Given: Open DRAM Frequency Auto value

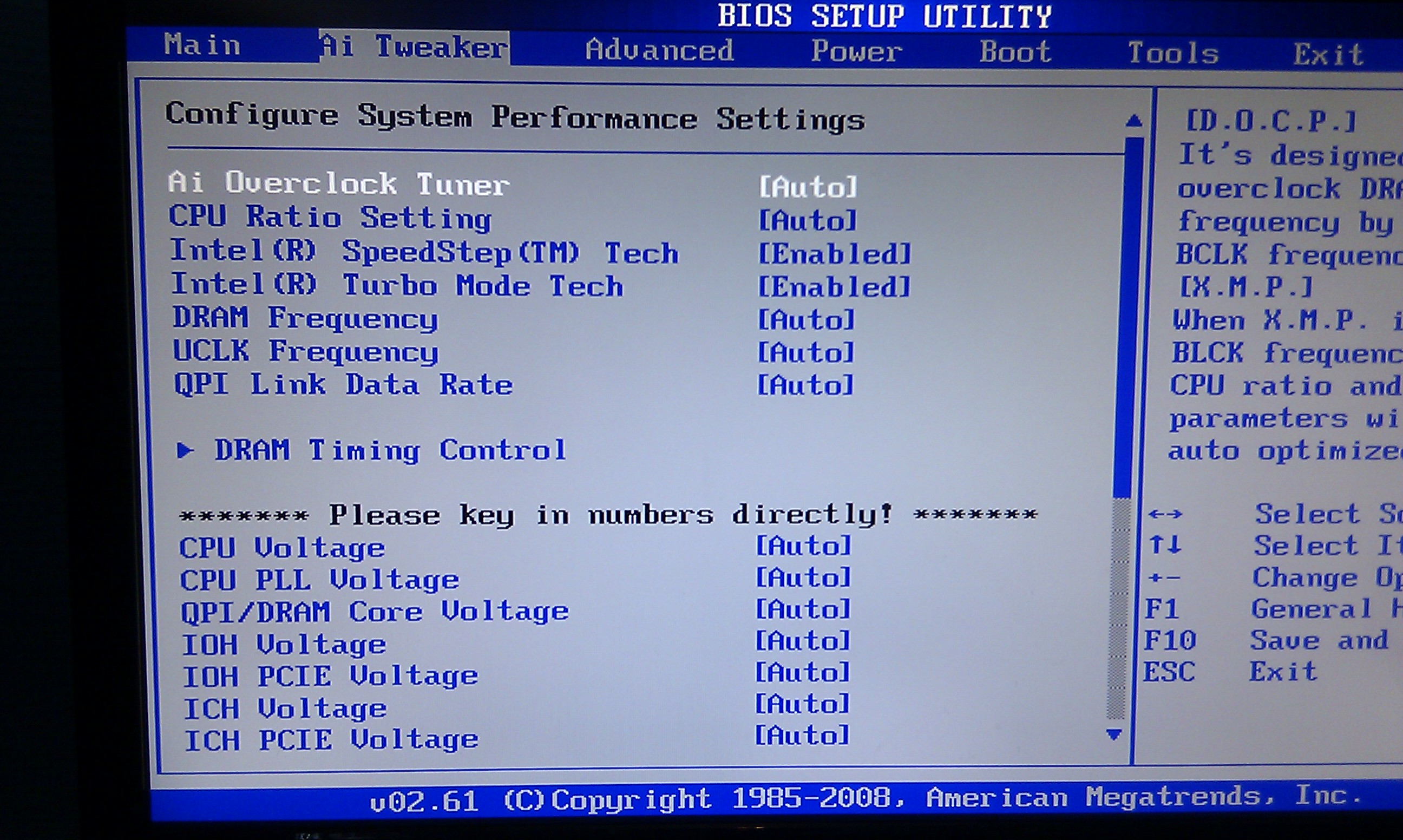Looking at the screenshot, I should tap(806, 320).
